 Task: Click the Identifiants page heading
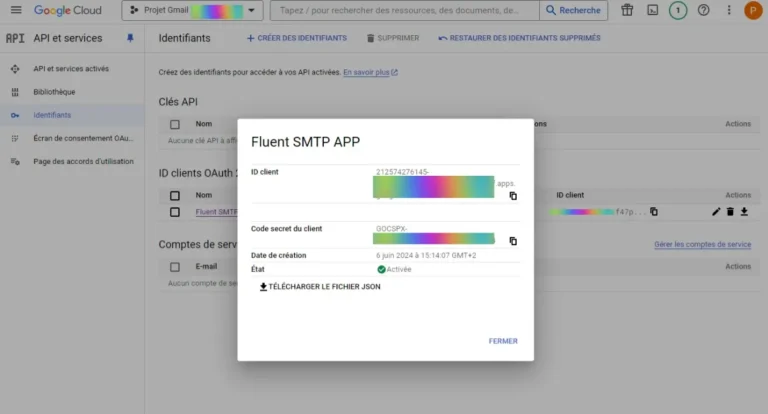click(184, 38)
